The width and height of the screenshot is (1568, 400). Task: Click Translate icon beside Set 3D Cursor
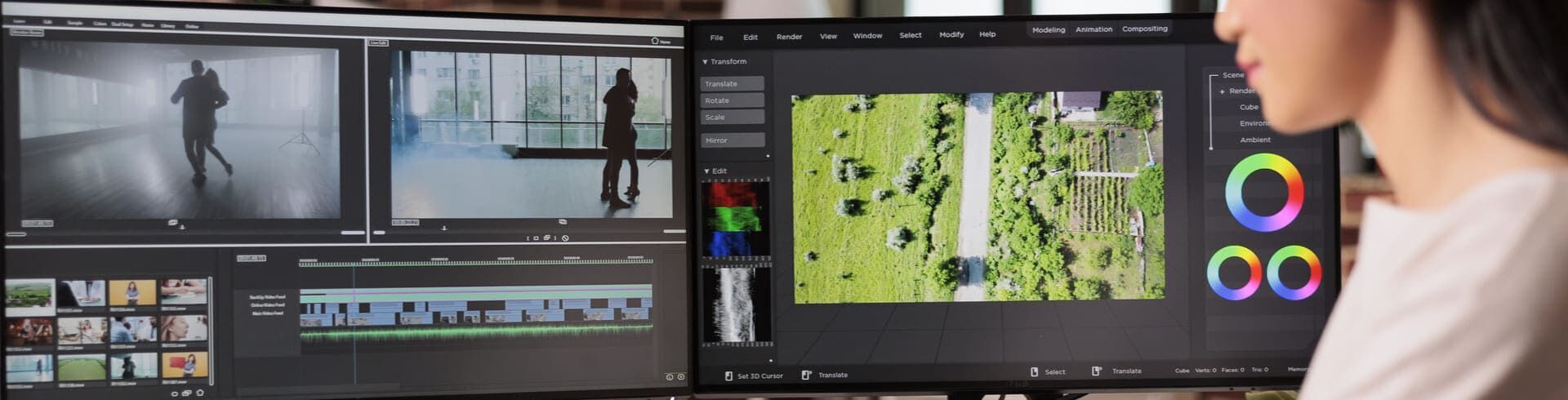click(x=806, y=376)
